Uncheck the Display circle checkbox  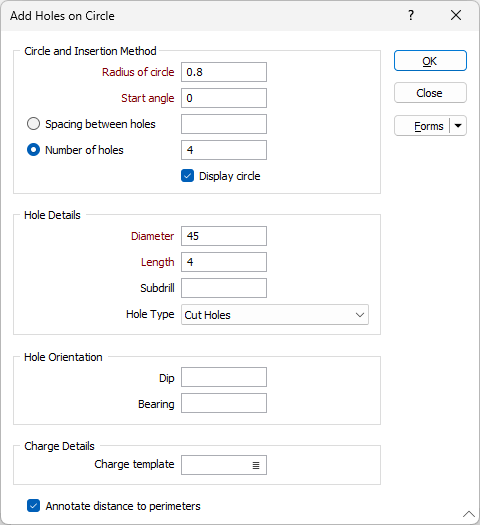tap(187, 176)
